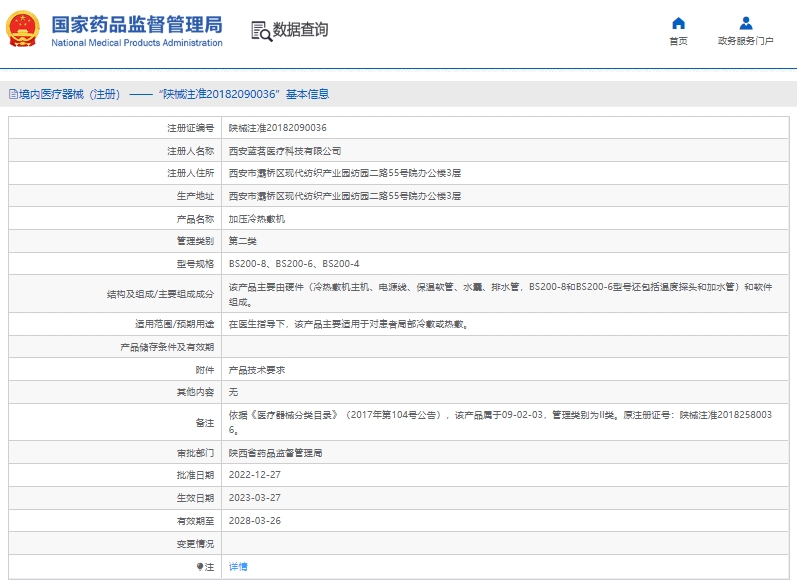
Task: Click management class value 第二类
Action: 242,241
